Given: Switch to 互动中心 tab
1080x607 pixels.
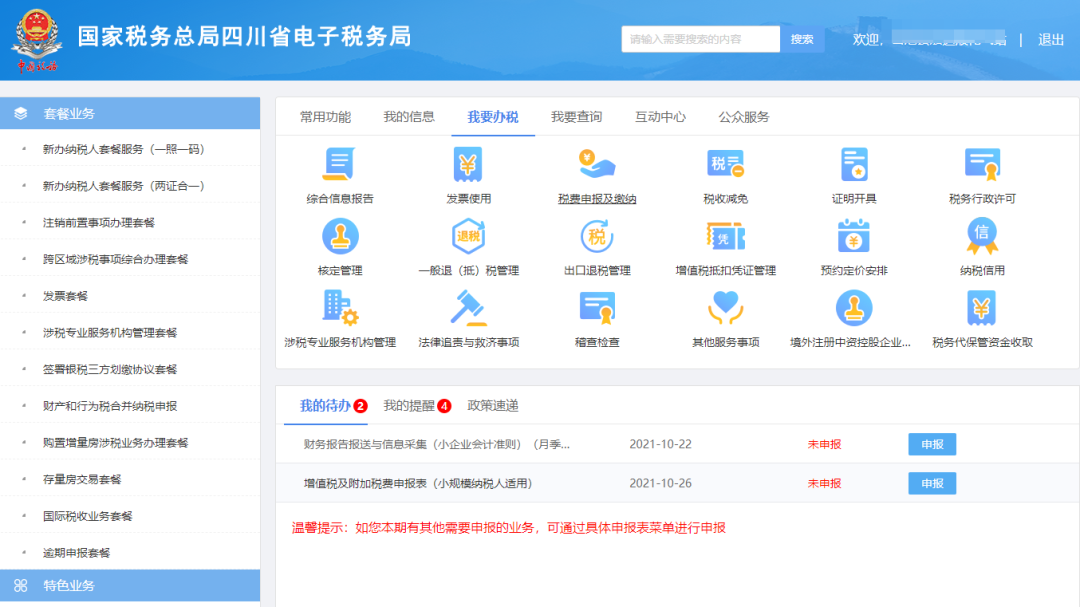Looking at the screenshot, I should pos(660,117).
